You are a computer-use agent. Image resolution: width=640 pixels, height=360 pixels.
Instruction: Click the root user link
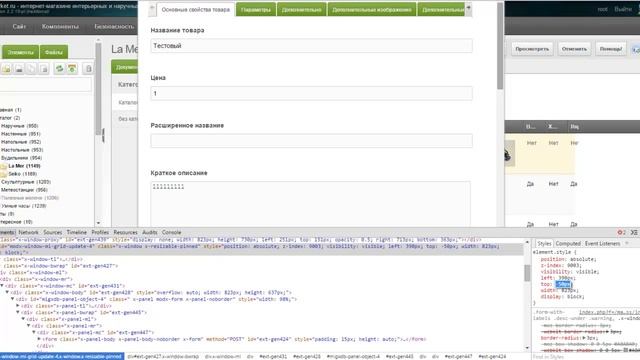[603, 9]
